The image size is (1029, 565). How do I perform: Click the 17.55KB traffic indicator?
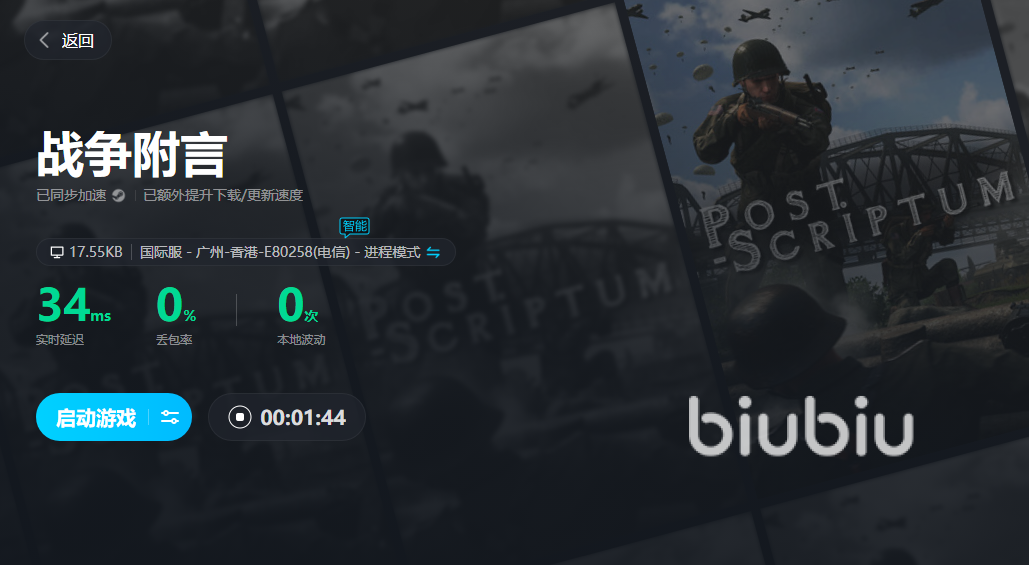[x=96, y=252]
